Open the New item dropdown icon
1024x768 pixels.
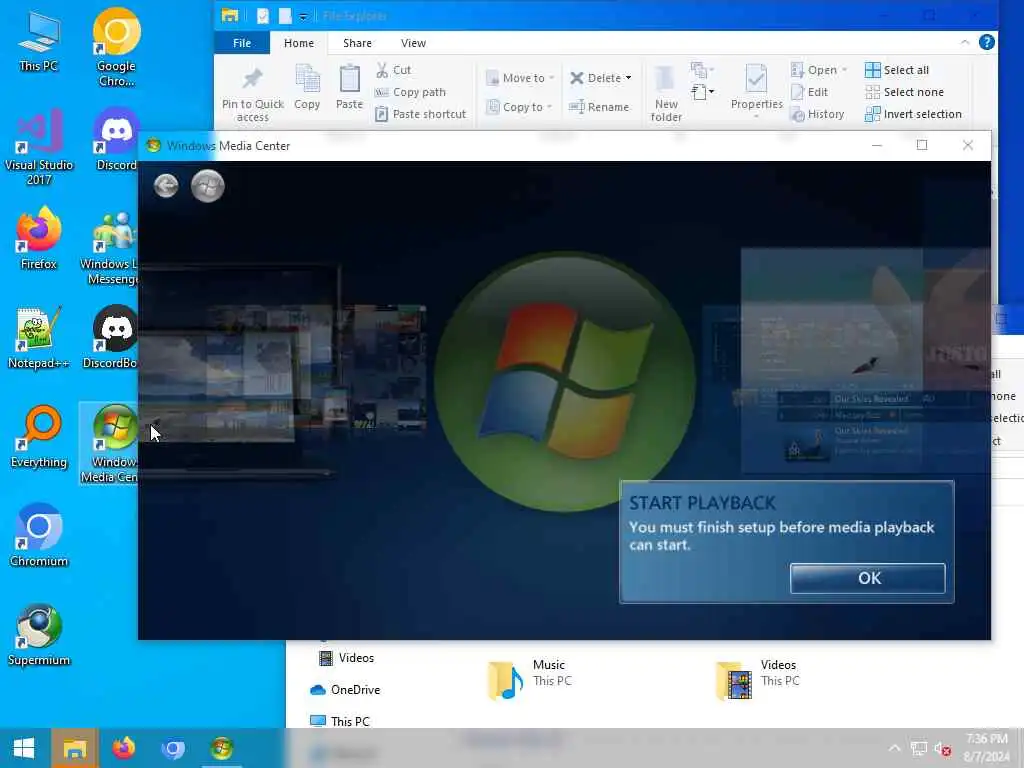coord(702,70)
